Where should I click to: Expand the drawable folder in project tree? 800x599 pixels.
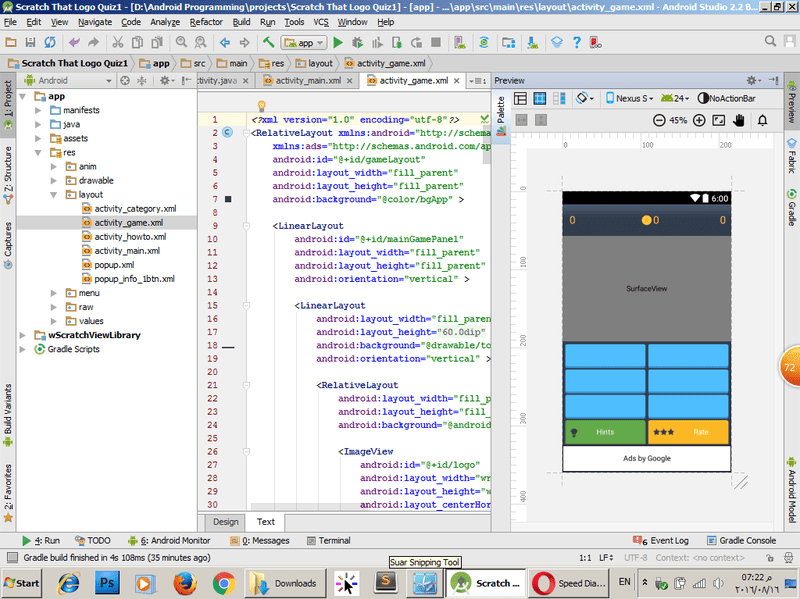click(x=54, y=180)
